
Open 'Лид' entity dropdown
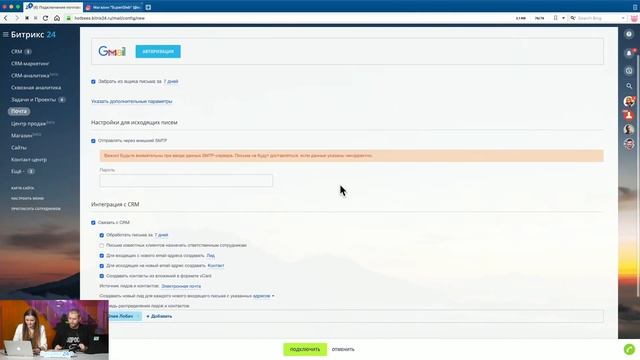211,255
